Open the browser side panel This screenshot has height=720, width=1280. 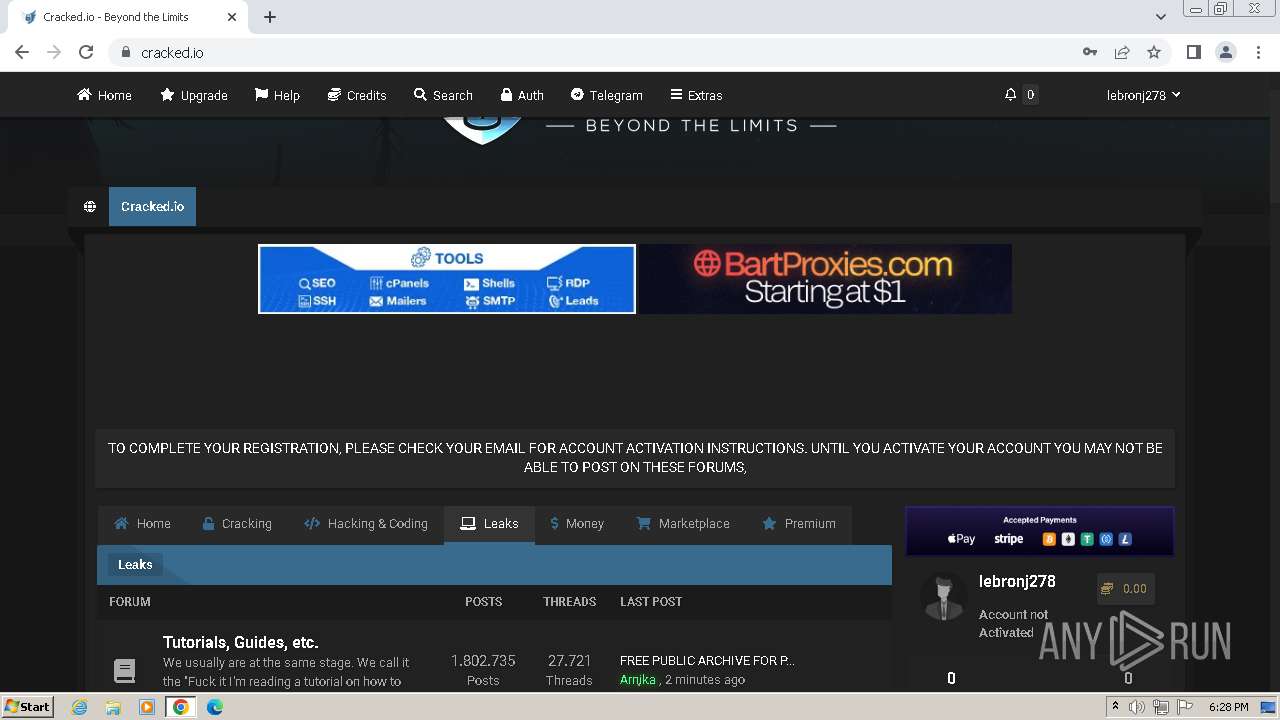coord(1193,52)
